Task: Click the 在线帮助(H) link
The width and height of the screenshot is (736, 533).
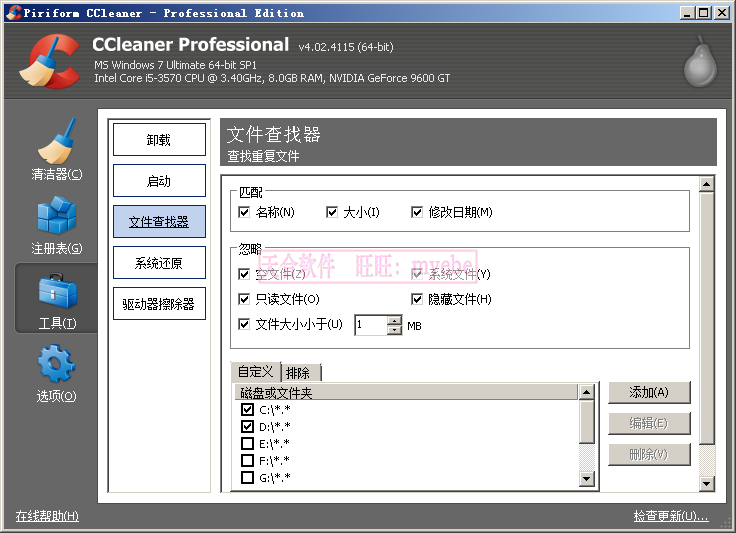Action: pyautogui.click(x=47, y=516)
